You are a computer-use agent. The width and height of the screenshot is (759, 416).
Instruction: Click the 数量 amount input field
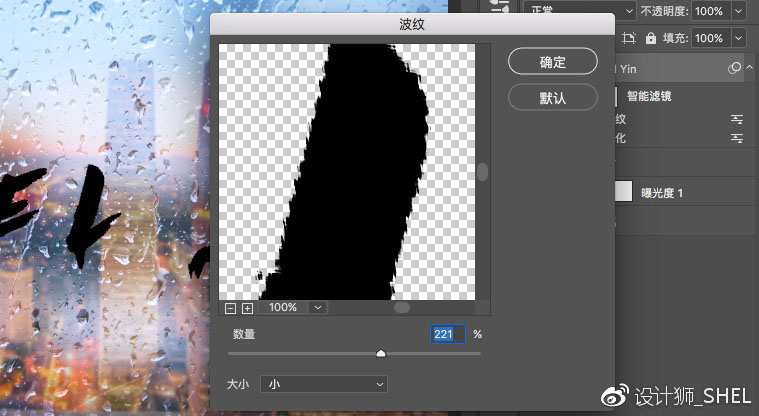click(x=447, y=334)
